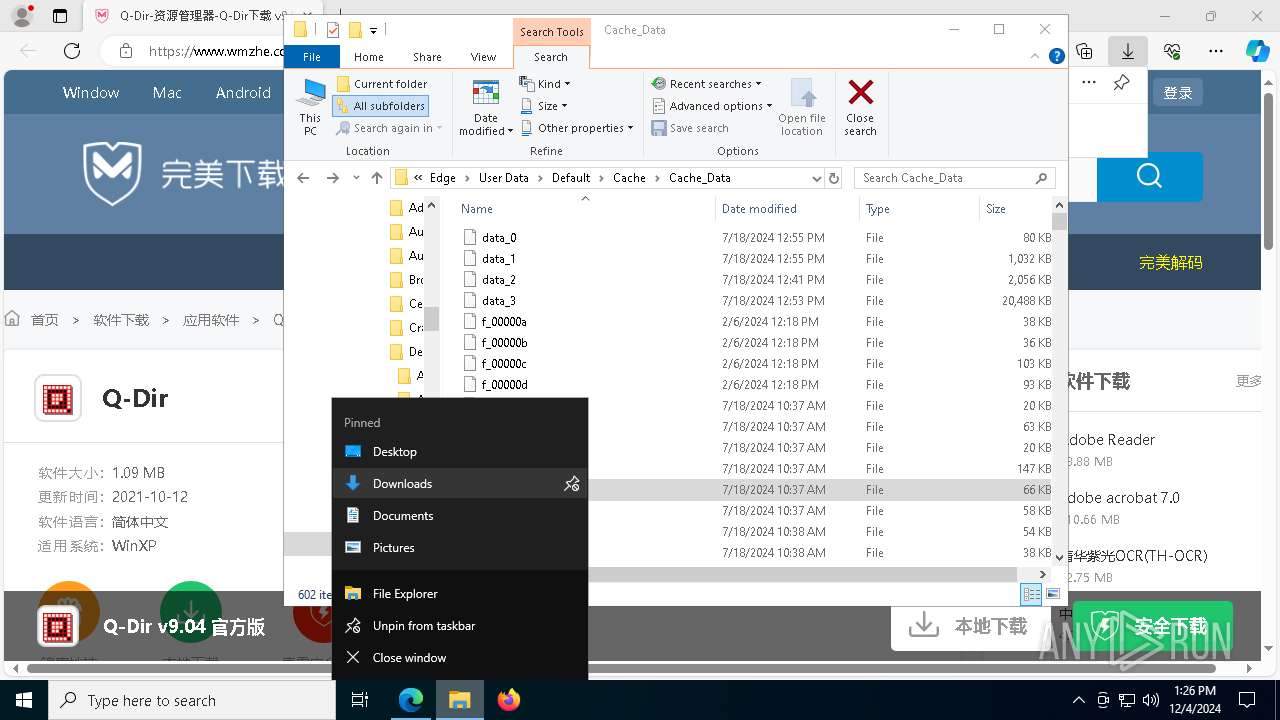Image resolution: width=1280 pixels, height=720 pixels.
Task: Open the recent locations dropdown arrow
Action: pos(356,178)
